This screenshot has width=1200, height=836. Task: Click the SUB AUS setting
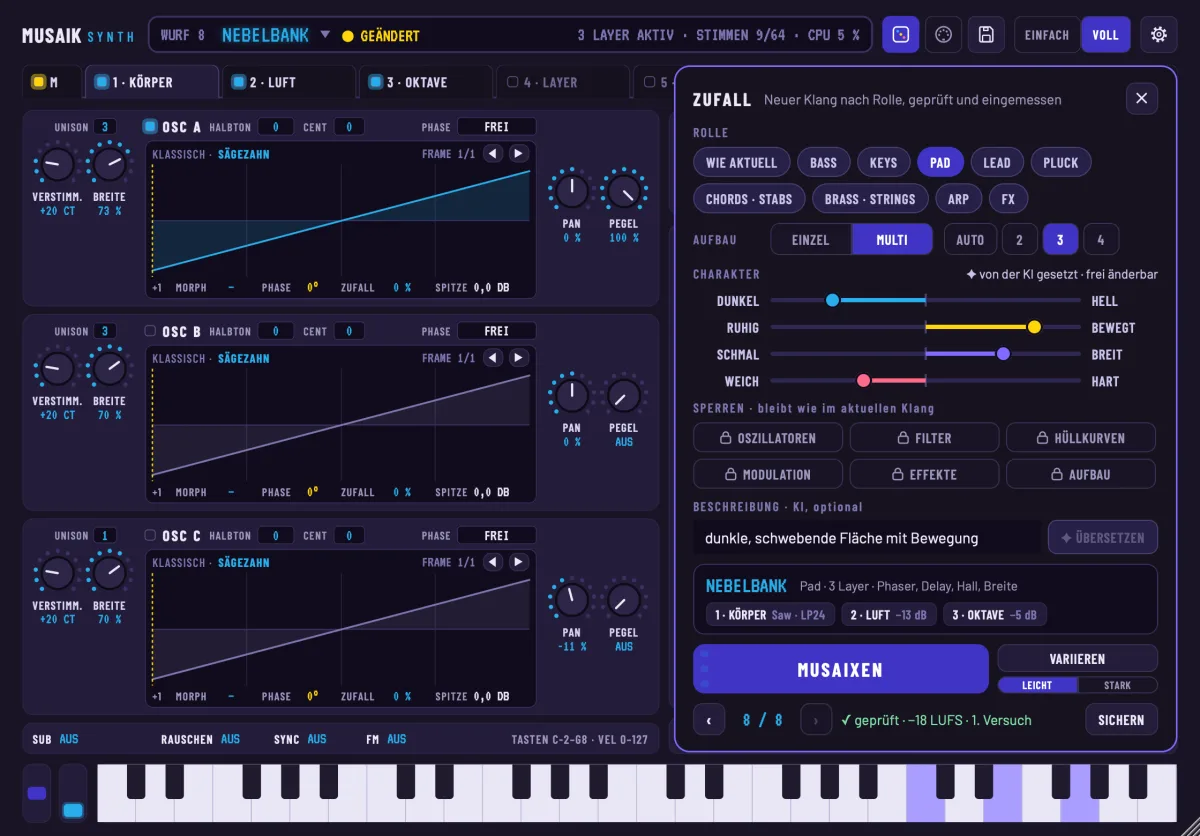[55, 739]
